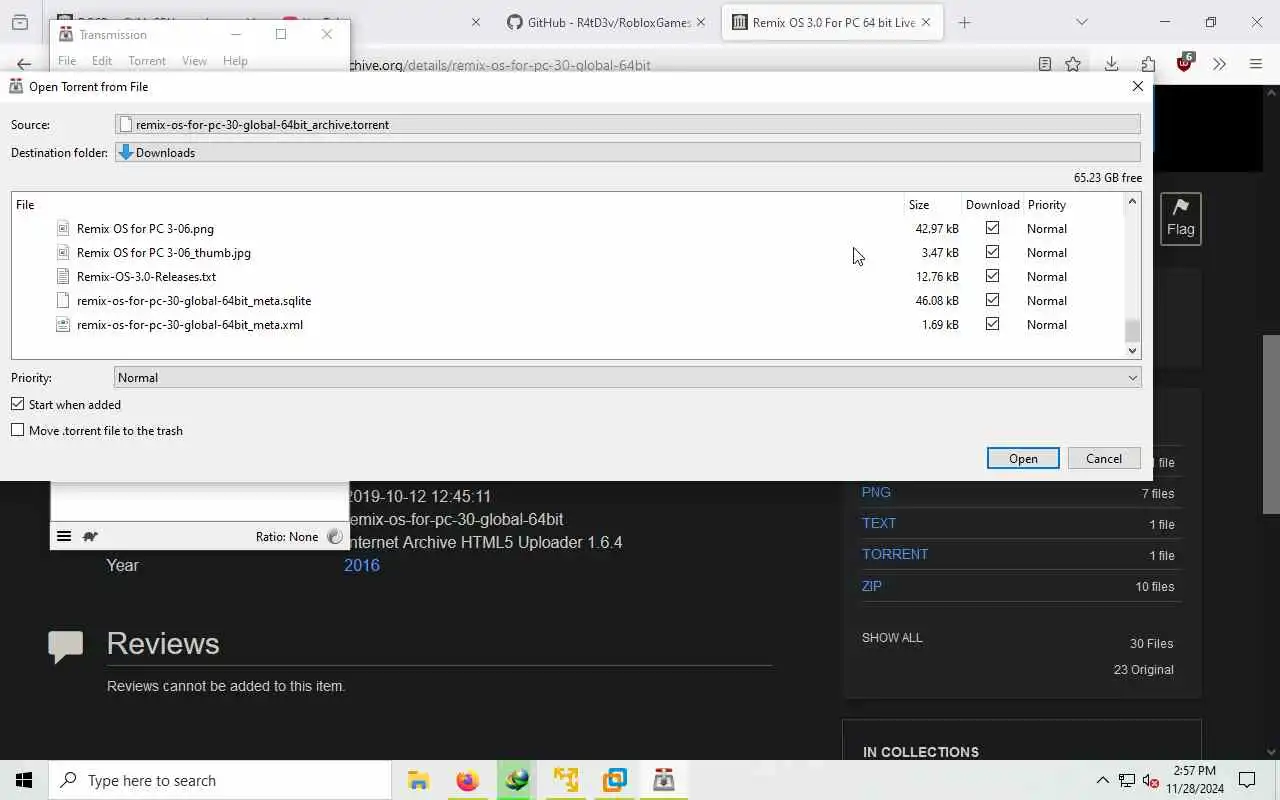Viewport: 1280px width, 800px height.
Task: Click the uBlock Origin shield icon
Action: 1185,63
